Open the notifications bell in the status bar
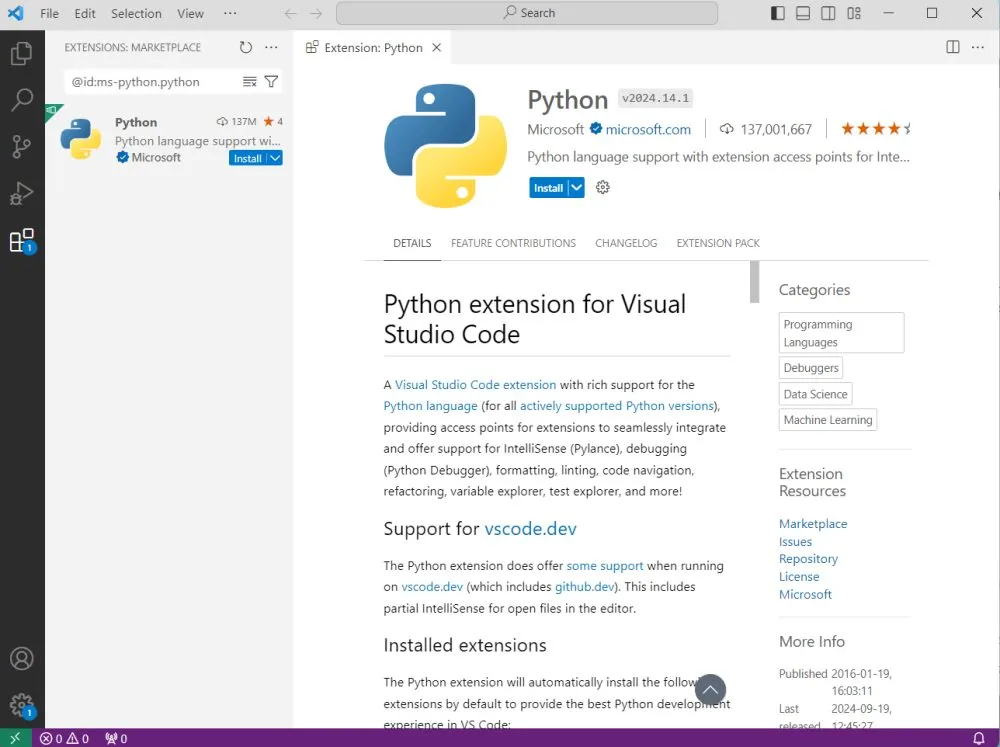This screenshot has height=747, width=1000. 980,738
